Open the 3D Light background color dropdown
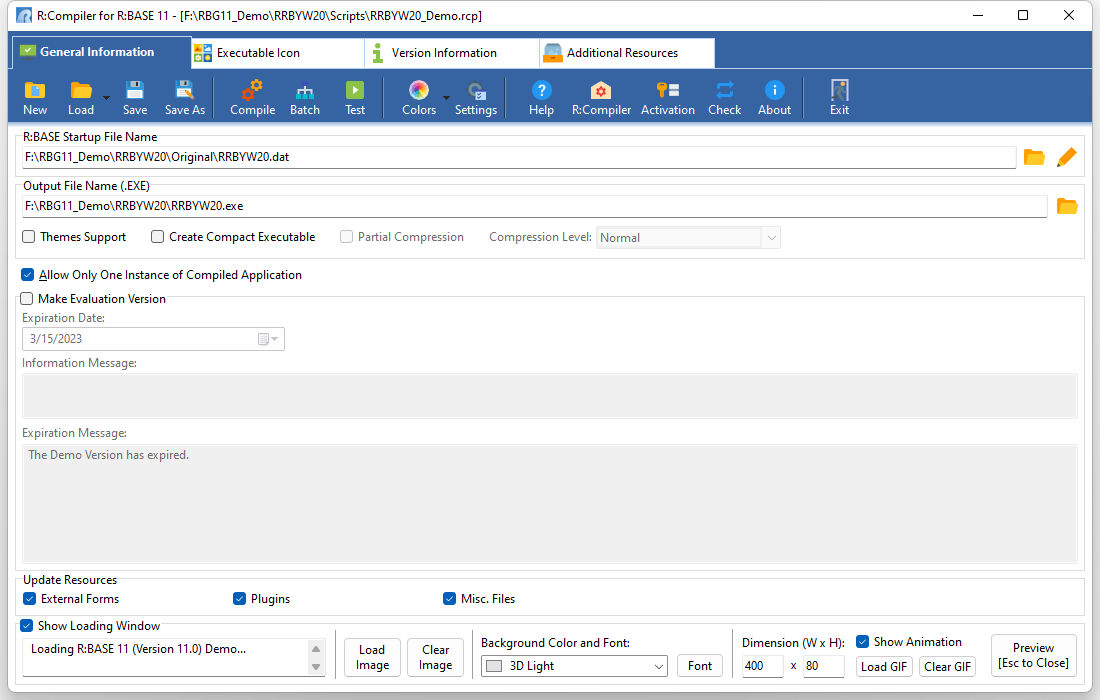Image resolution: width=1100 pixels, height=700 pixels. 574,666
